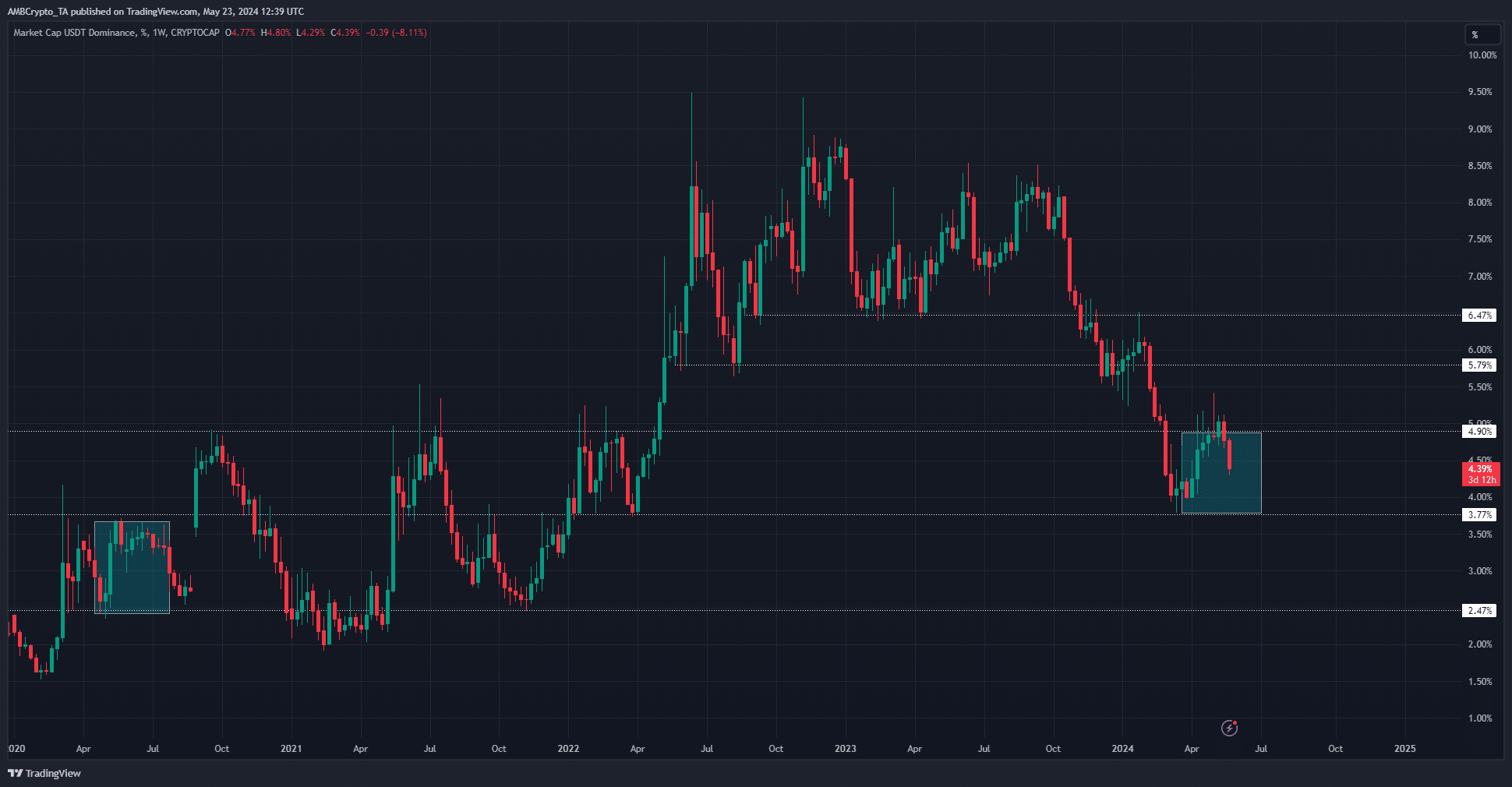The height and width of the screenshot is (787, 1512).
Task: Select the 2.47% price level label
Action: coord(1479,610)
